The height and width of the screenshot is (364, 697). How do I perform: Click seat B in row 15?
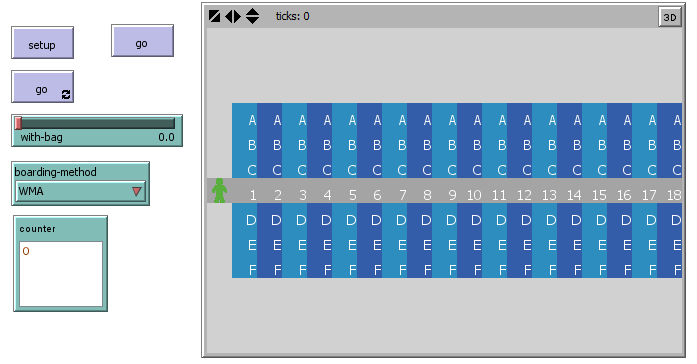[x=601, y=145]
